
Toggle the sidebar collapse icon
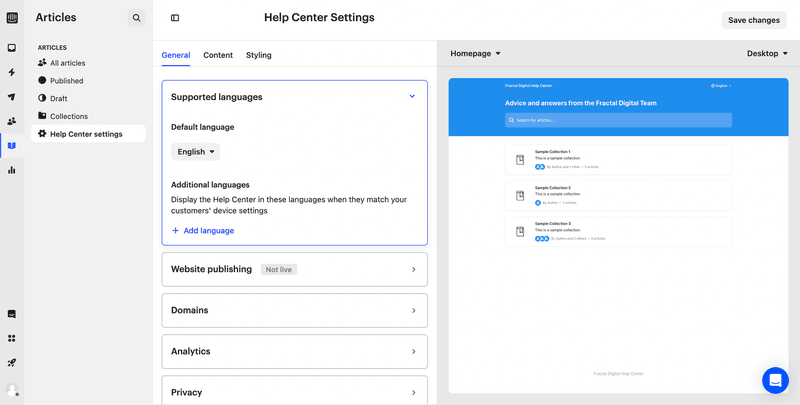click(x=175, y=18)
